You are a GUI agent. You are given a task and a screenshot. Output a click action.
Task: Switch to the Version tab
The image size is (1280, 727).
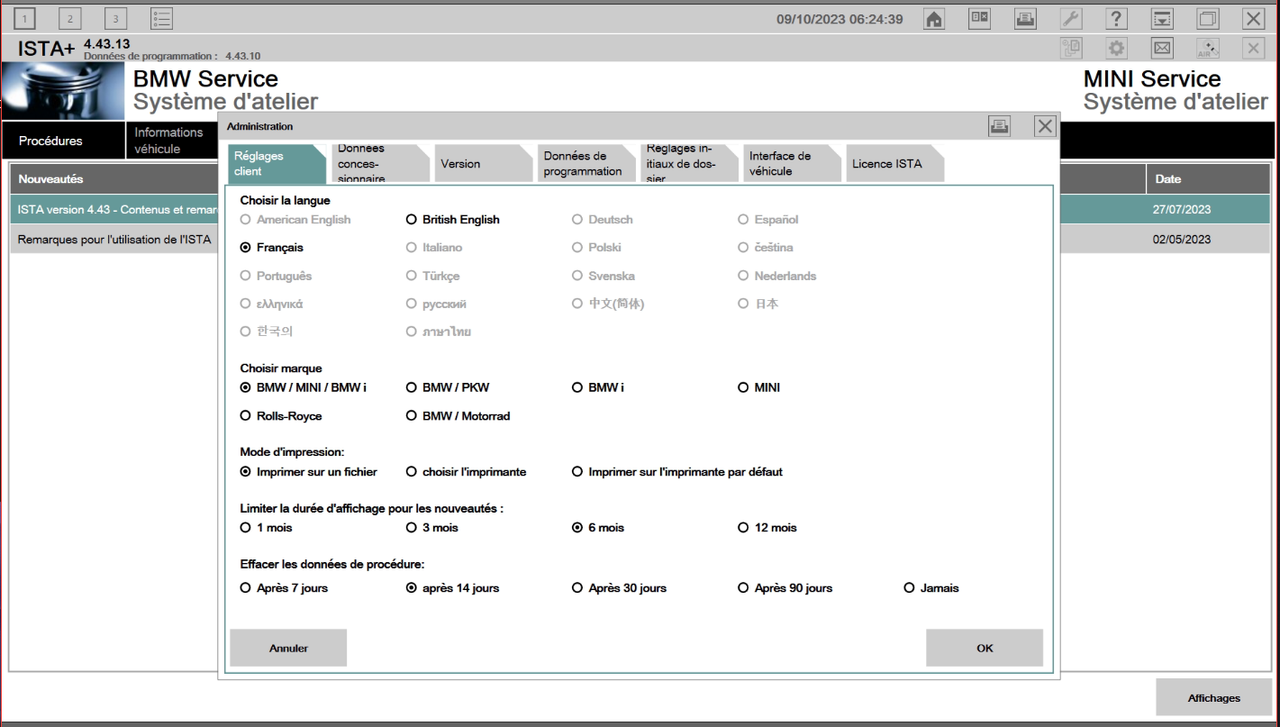click(x=483, y=163)
